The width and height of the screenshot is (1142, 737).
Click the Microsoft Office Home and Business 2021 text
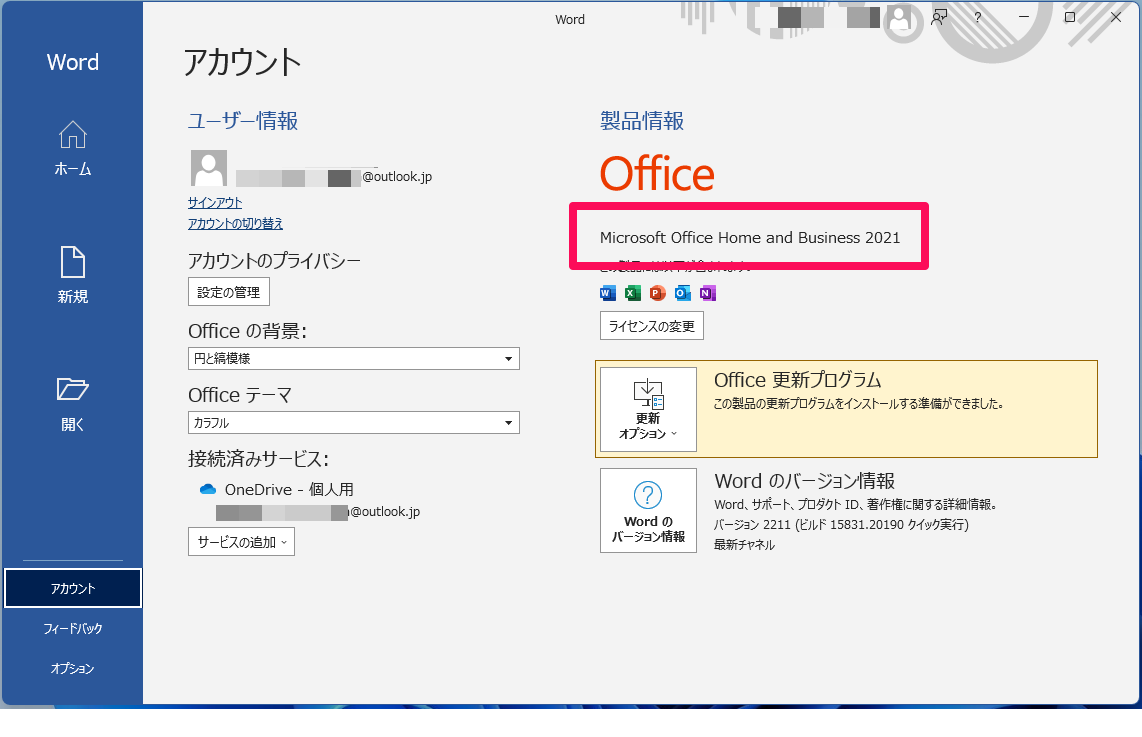(x=750, y=237)
